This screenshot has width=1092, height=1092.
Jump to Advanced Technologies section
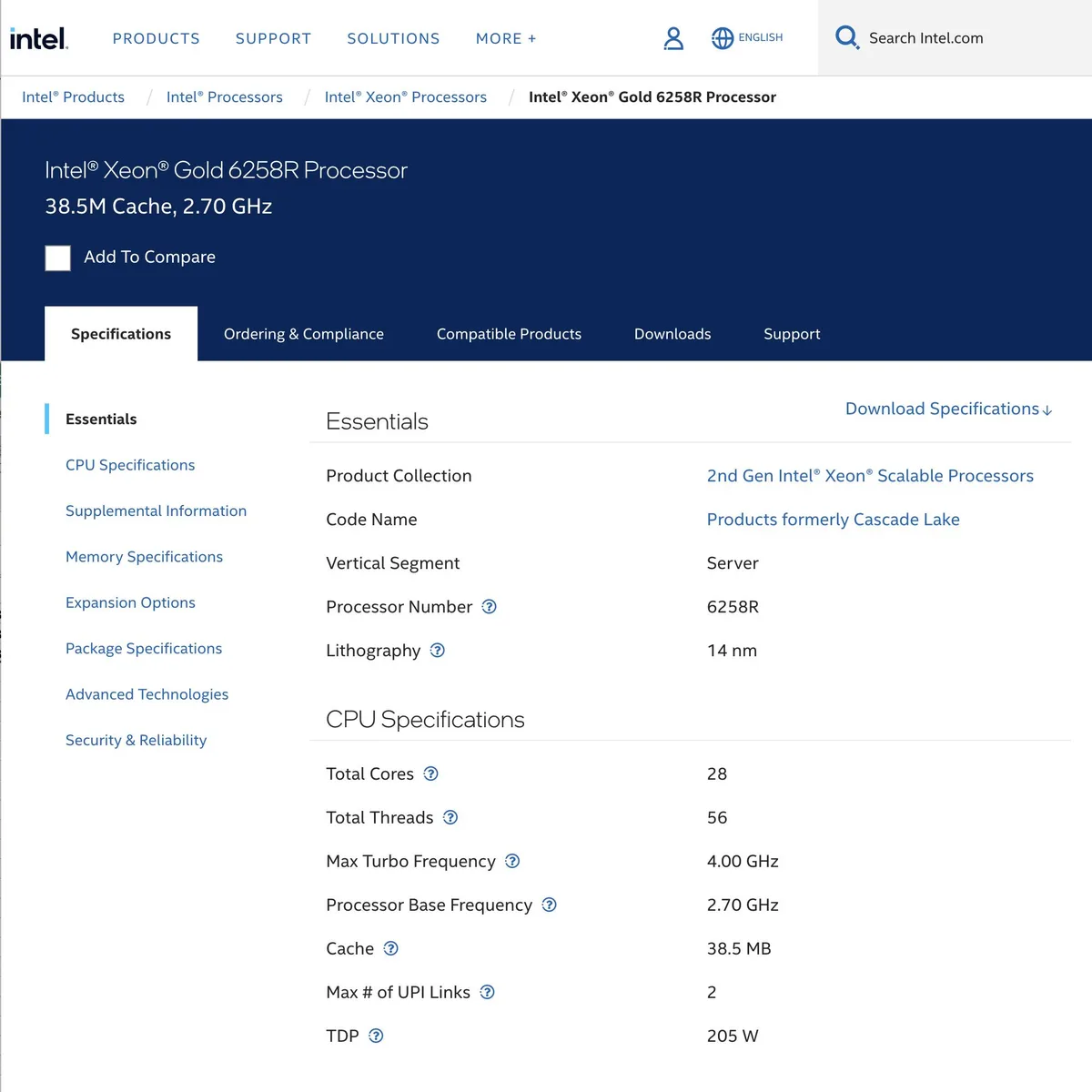[147, 694]
